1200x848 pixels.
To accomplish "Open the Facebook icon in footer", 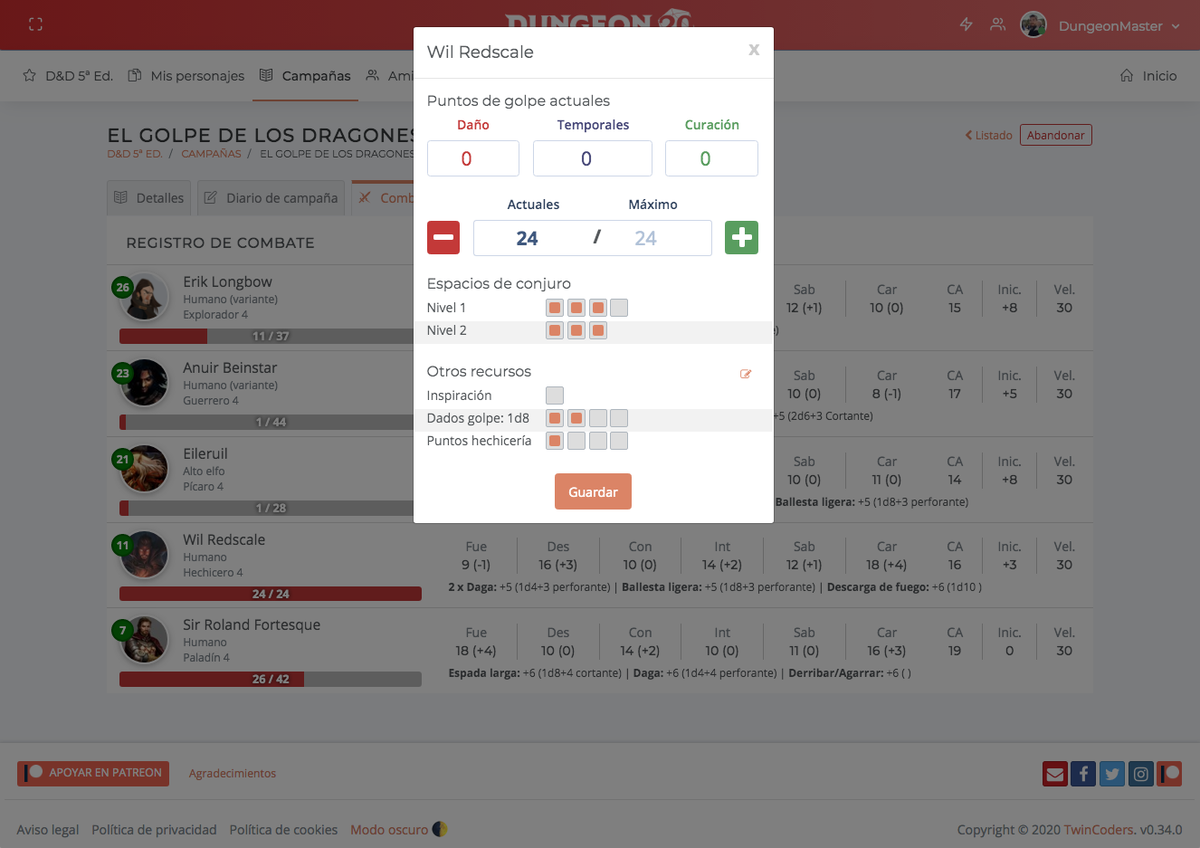I will tap(1083, 773).
